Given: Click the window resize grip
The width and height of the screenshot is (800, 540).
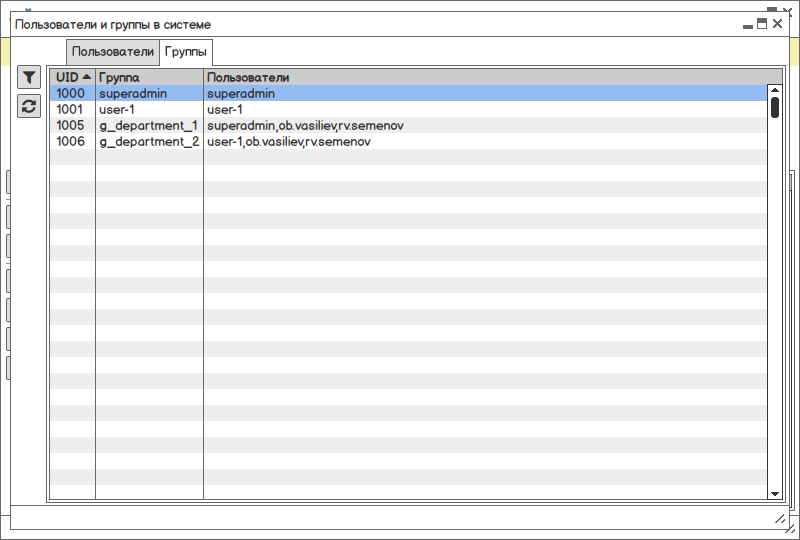Looking at the screenshot, I should [781, 520].
